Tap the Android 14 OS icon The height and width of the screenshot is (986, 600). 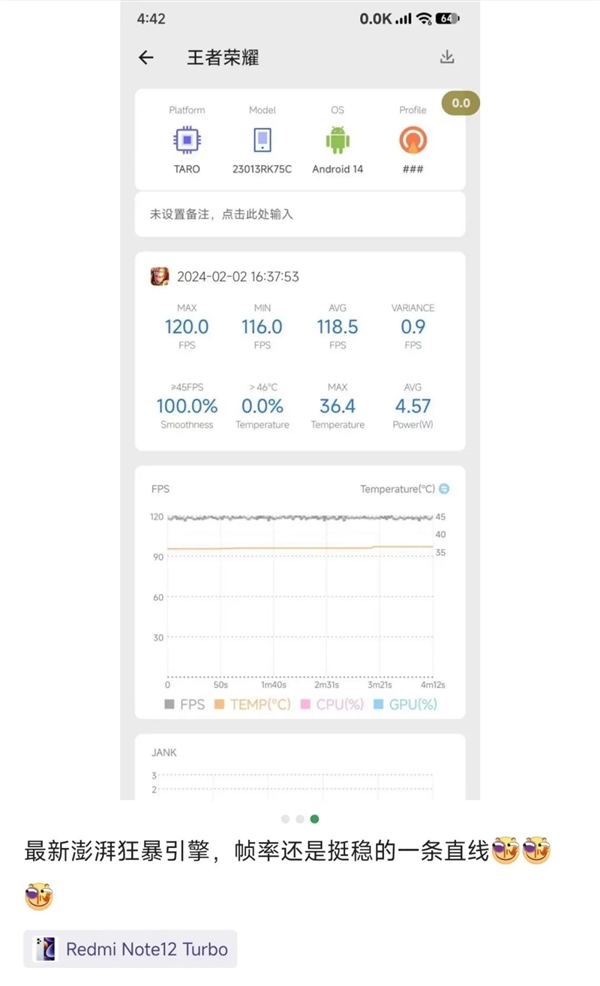coord(337,140)
